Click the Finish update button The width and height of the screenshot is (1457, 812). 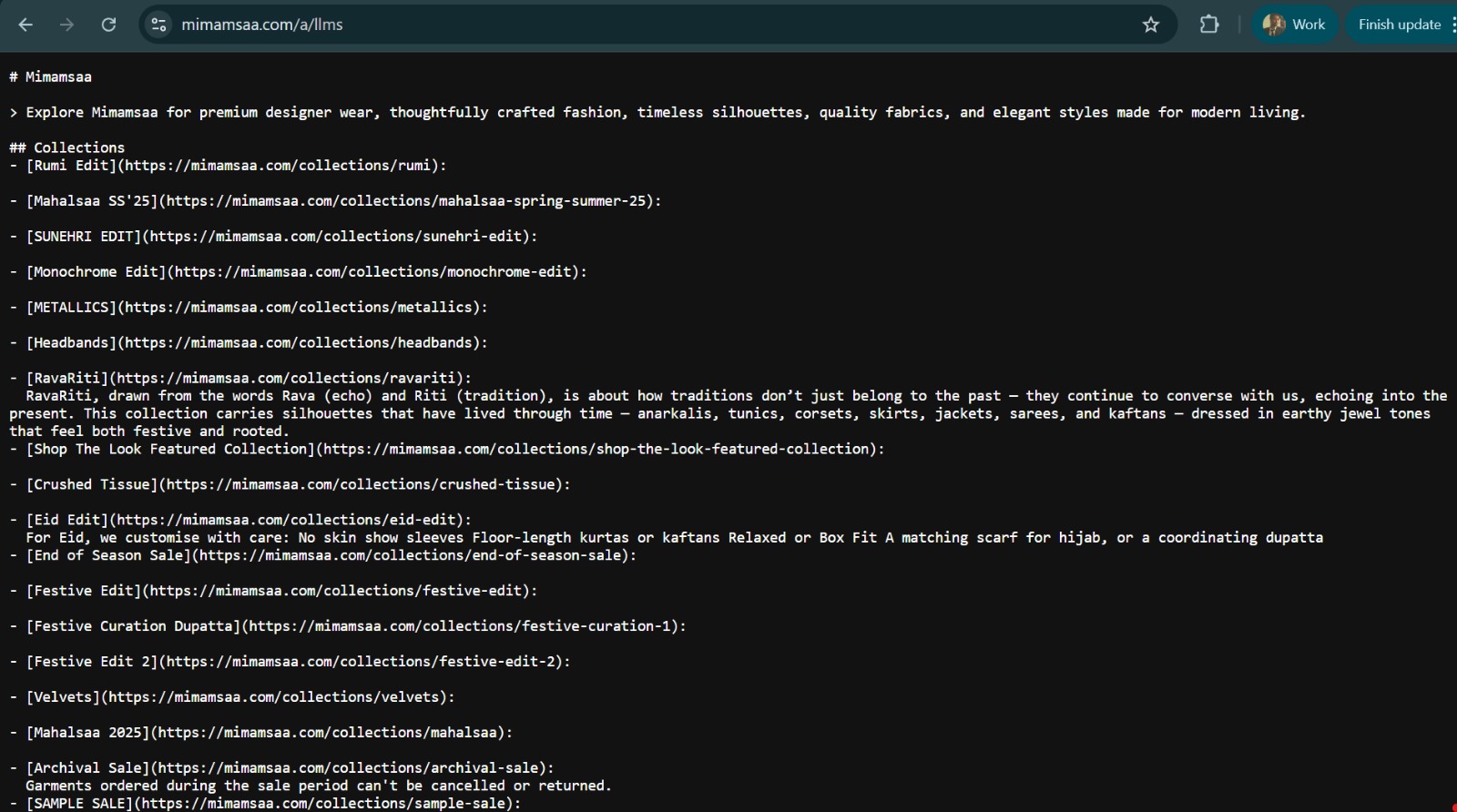(1399, 25)
